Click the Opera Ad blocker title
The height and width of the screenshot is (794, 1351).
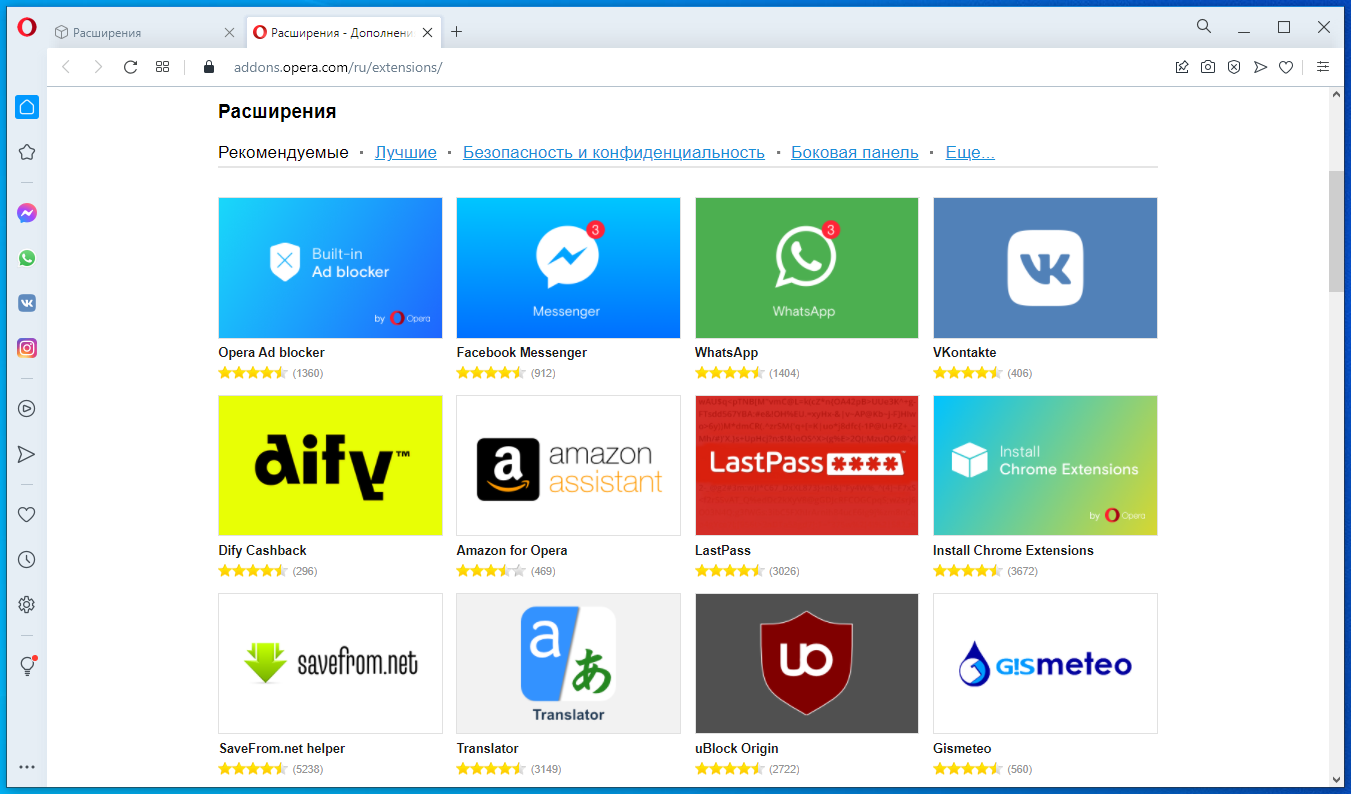tap(271, 352)
